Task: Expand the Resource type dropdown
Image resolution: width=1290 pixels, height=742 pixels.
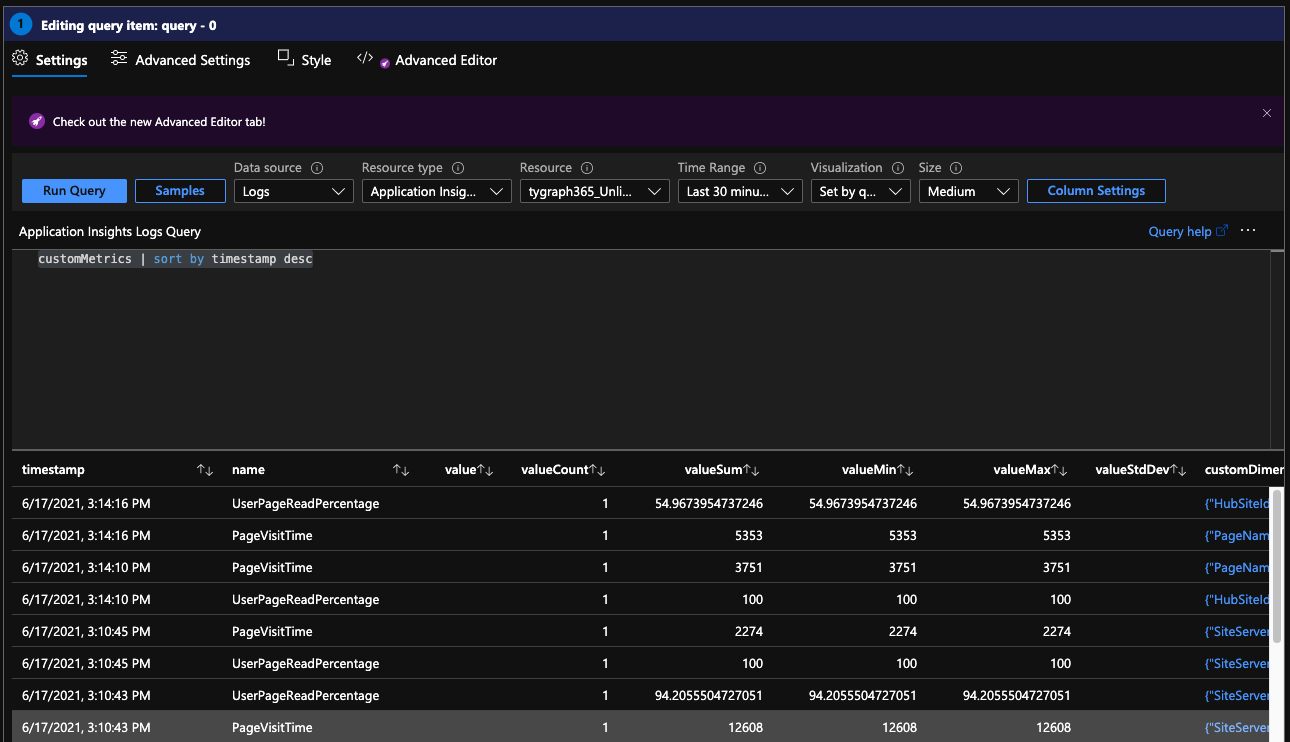Action: pos(436,191)
